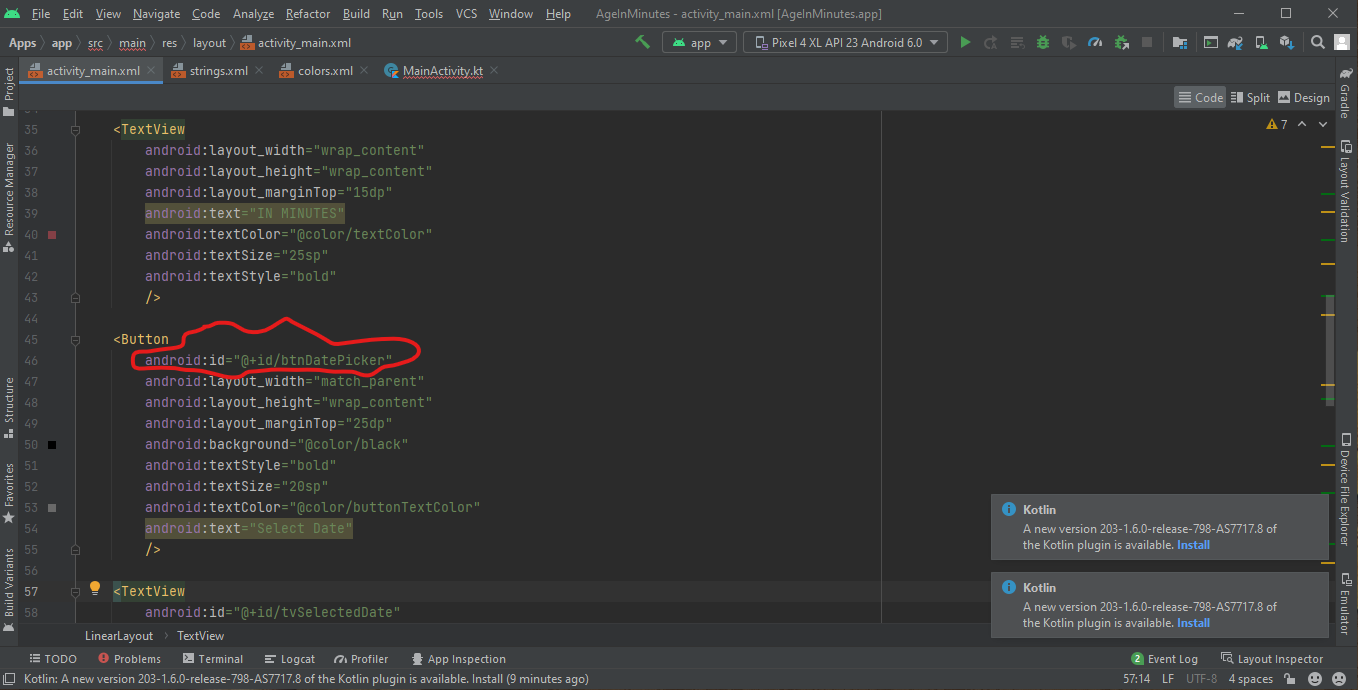The height and width of the screenshot is (690, 1358).
Task: Open the app run configuration dropdown
Action: click(699, 42)
